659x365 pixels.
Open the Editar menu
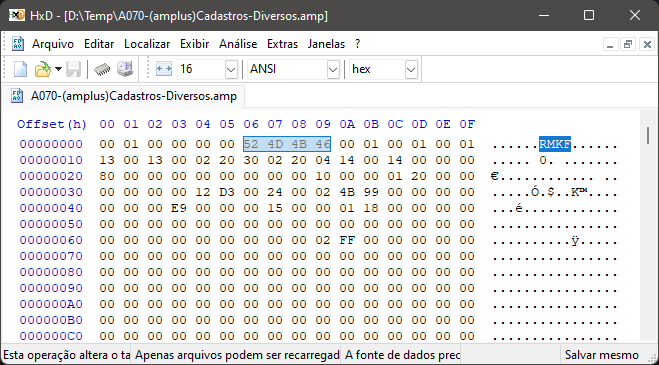pyautogui.click(x=99, y=44)
